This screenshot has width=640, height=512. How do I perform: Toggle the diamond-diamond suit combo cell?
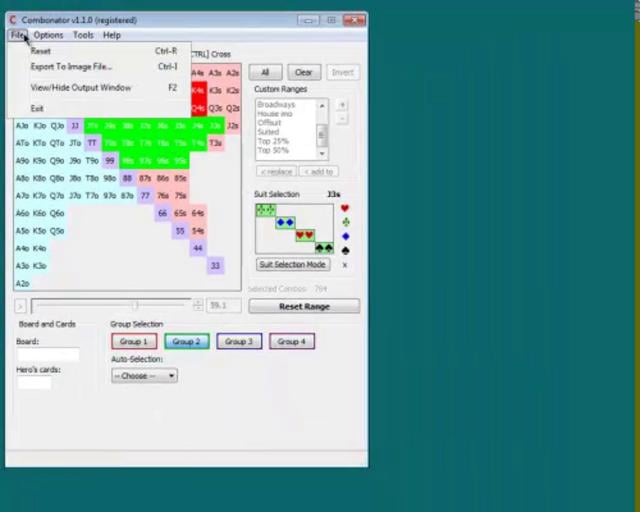click(x=285, y=223)
